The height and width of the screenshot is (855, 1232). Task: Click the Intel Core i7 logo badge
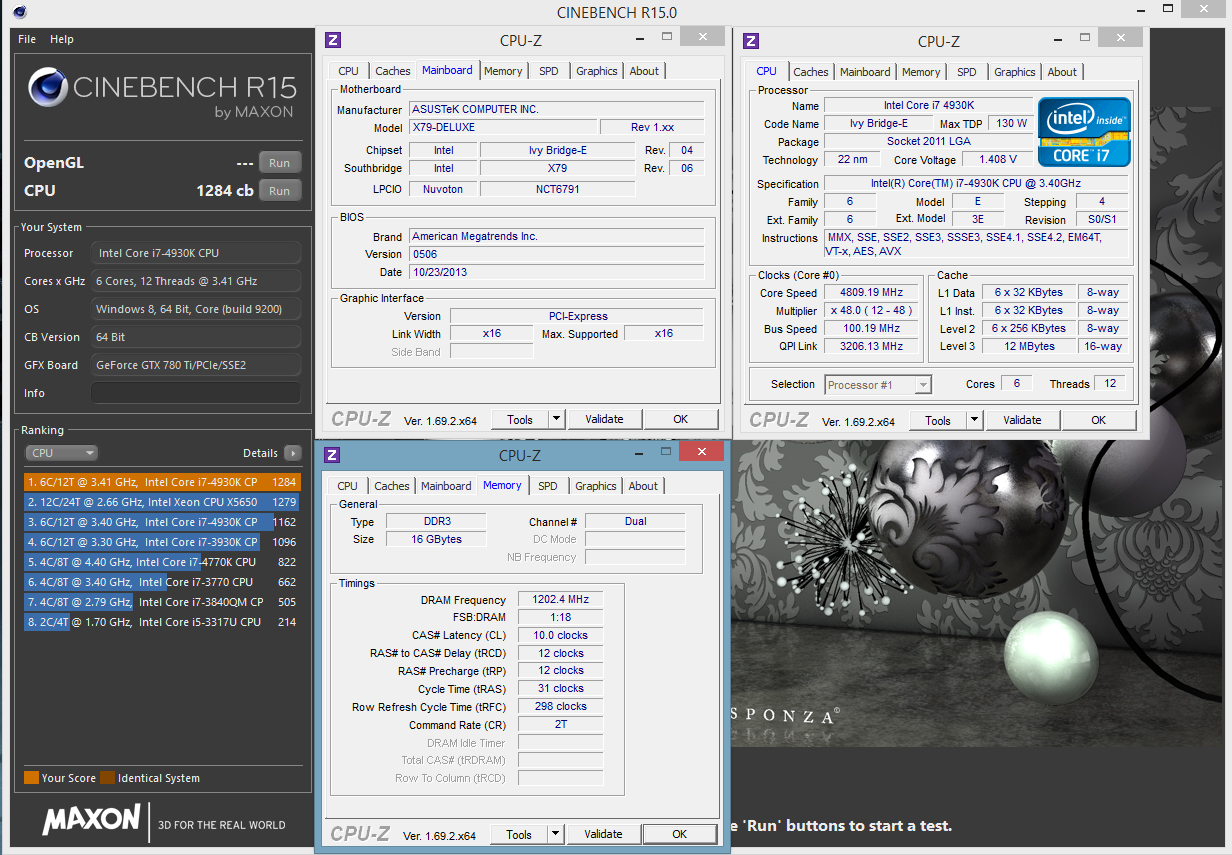[x=1085, y=131]
